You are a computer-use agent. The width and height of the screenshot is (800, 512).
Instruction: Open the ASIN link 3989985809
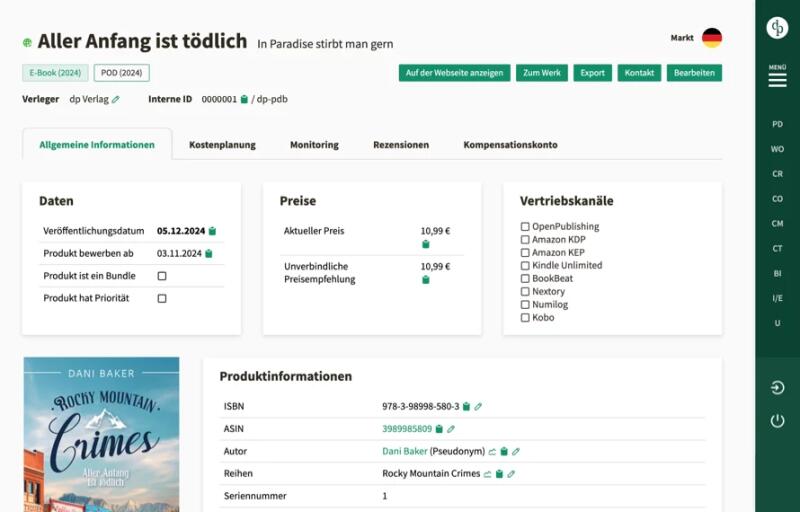(x=407, y=429)
